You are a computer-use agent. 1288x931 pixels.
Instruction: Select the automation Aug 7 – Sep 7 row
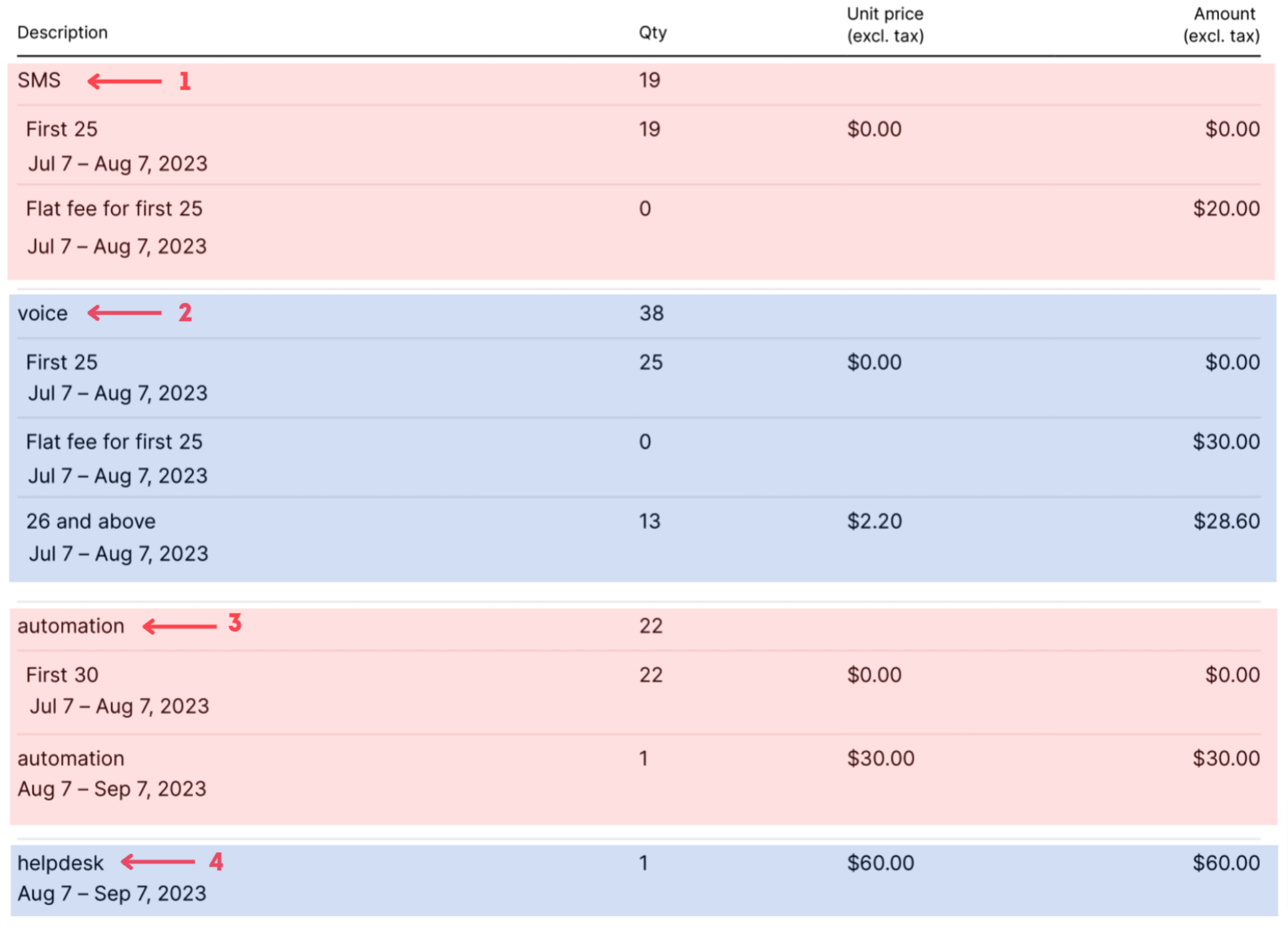click(639, 774)
